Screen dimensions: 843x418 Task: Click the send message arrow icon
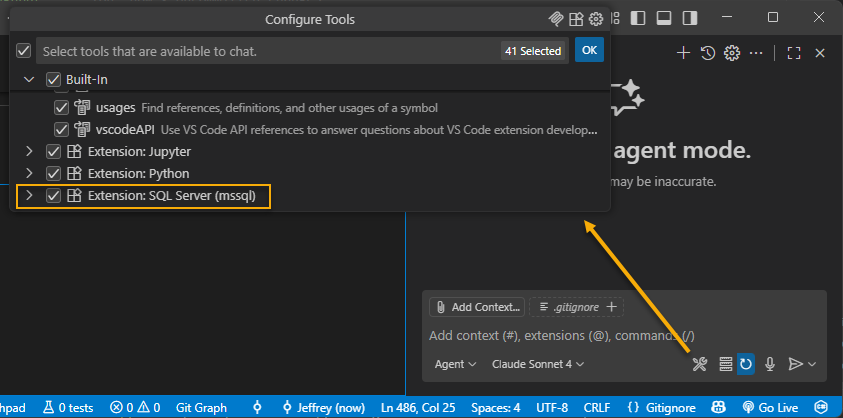796,365
